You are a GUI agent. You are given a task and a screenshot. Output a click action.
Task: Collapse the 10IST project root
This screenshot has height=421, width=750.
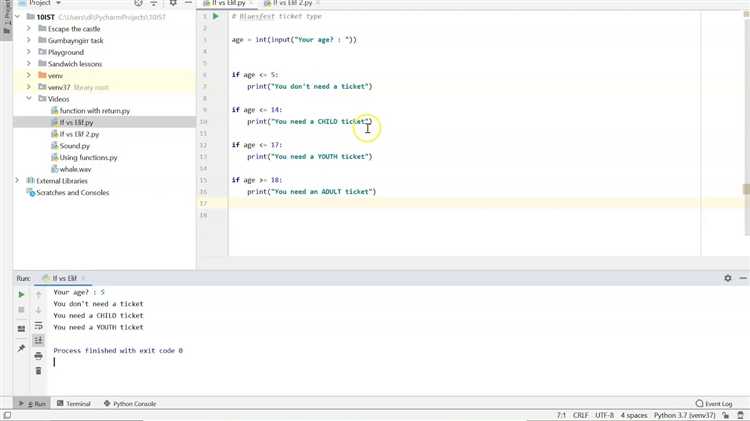pos(18,17)
